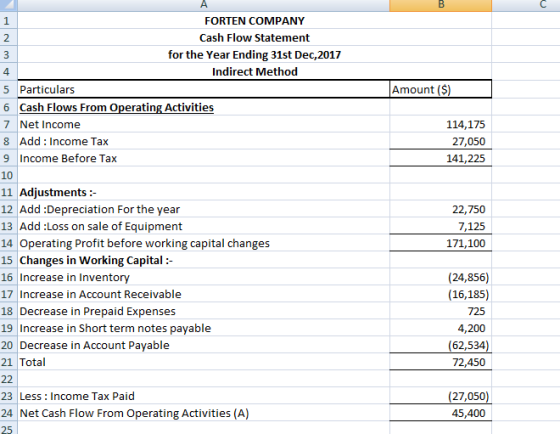The height and width of the screenshot is (434, 560).
Task: Click 'Less : Income Tax Paid' cell
Action: point(204,396)
